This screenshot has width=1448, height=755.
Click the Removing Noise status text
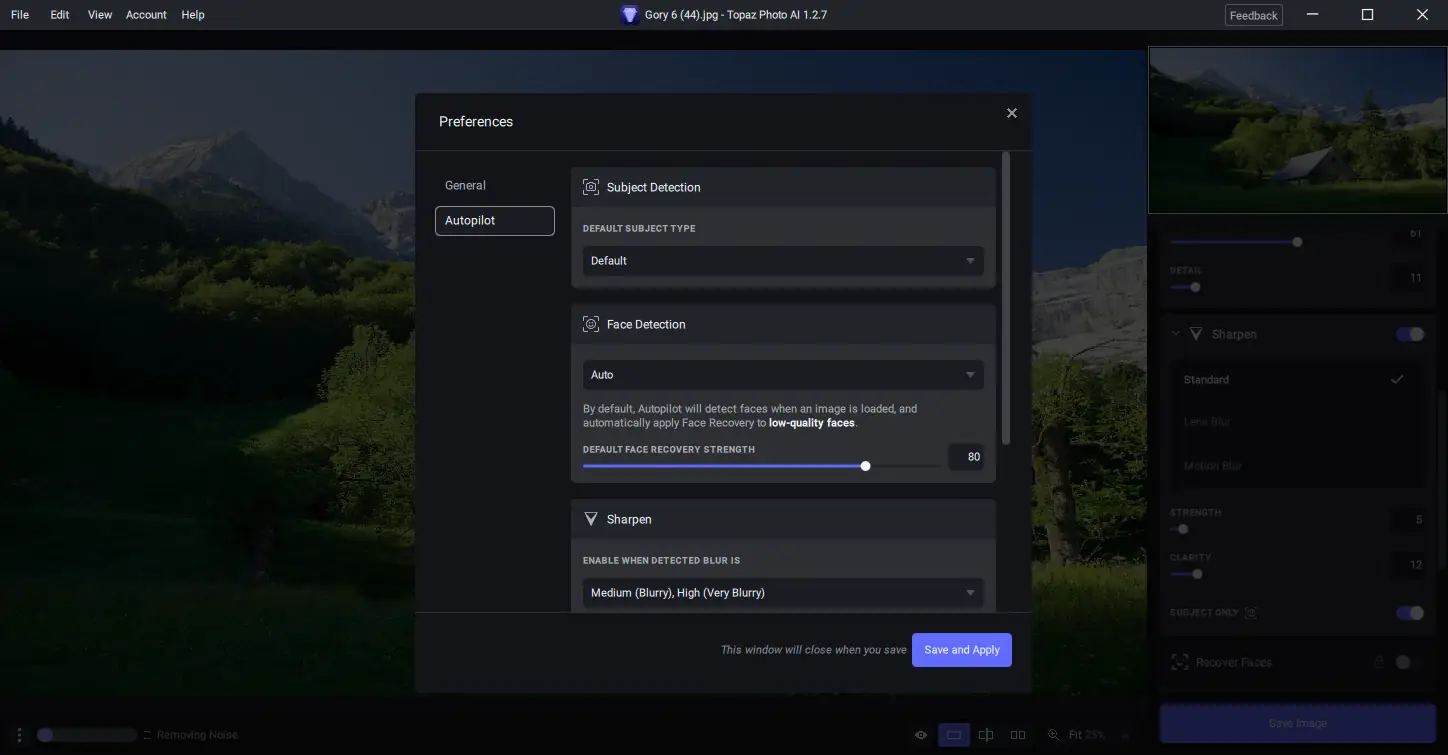(196, 735)
